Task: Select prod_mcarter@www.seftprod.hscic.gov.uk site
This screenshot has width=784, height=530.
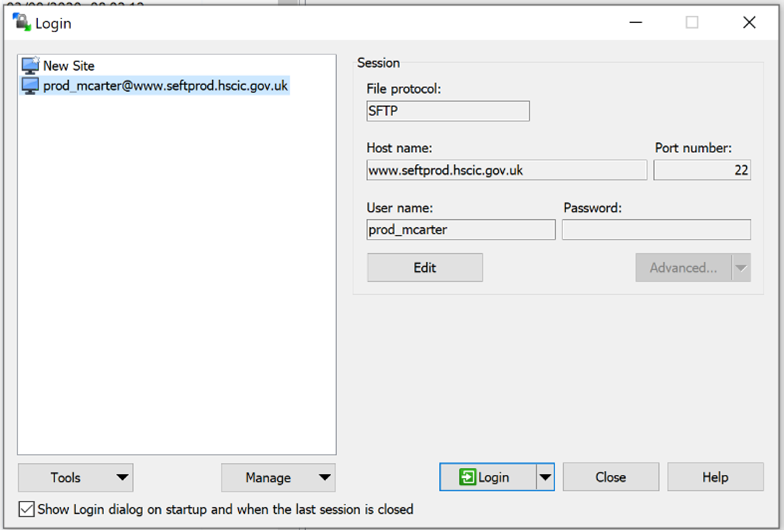Action: (154, 86)
